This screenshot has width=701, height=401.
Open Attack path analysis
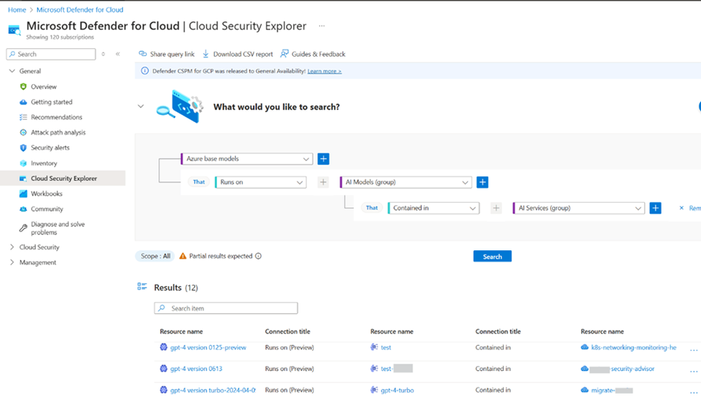pyautogui.click(x=58, y=132)
